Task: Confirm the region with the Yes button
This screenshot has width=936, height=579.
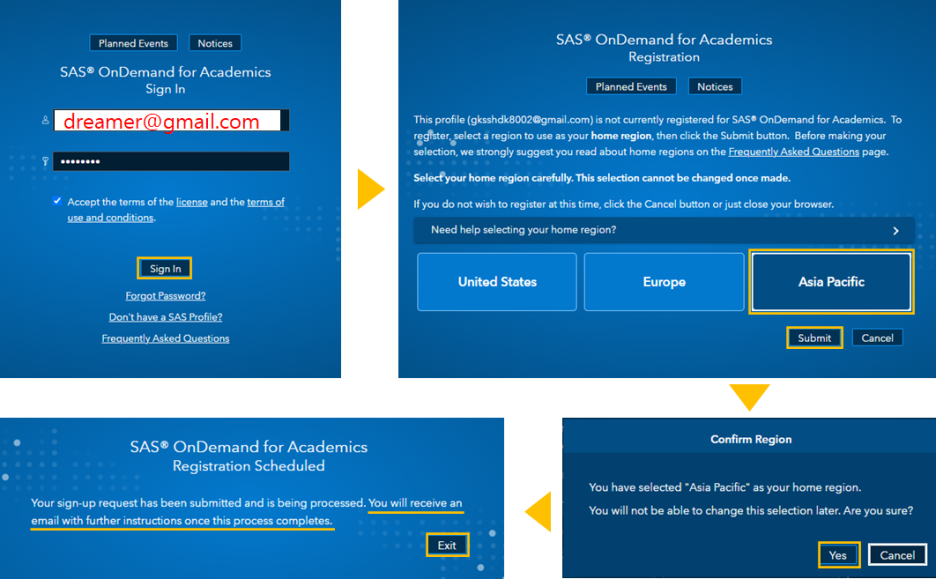Action: (x=838, y=555)
